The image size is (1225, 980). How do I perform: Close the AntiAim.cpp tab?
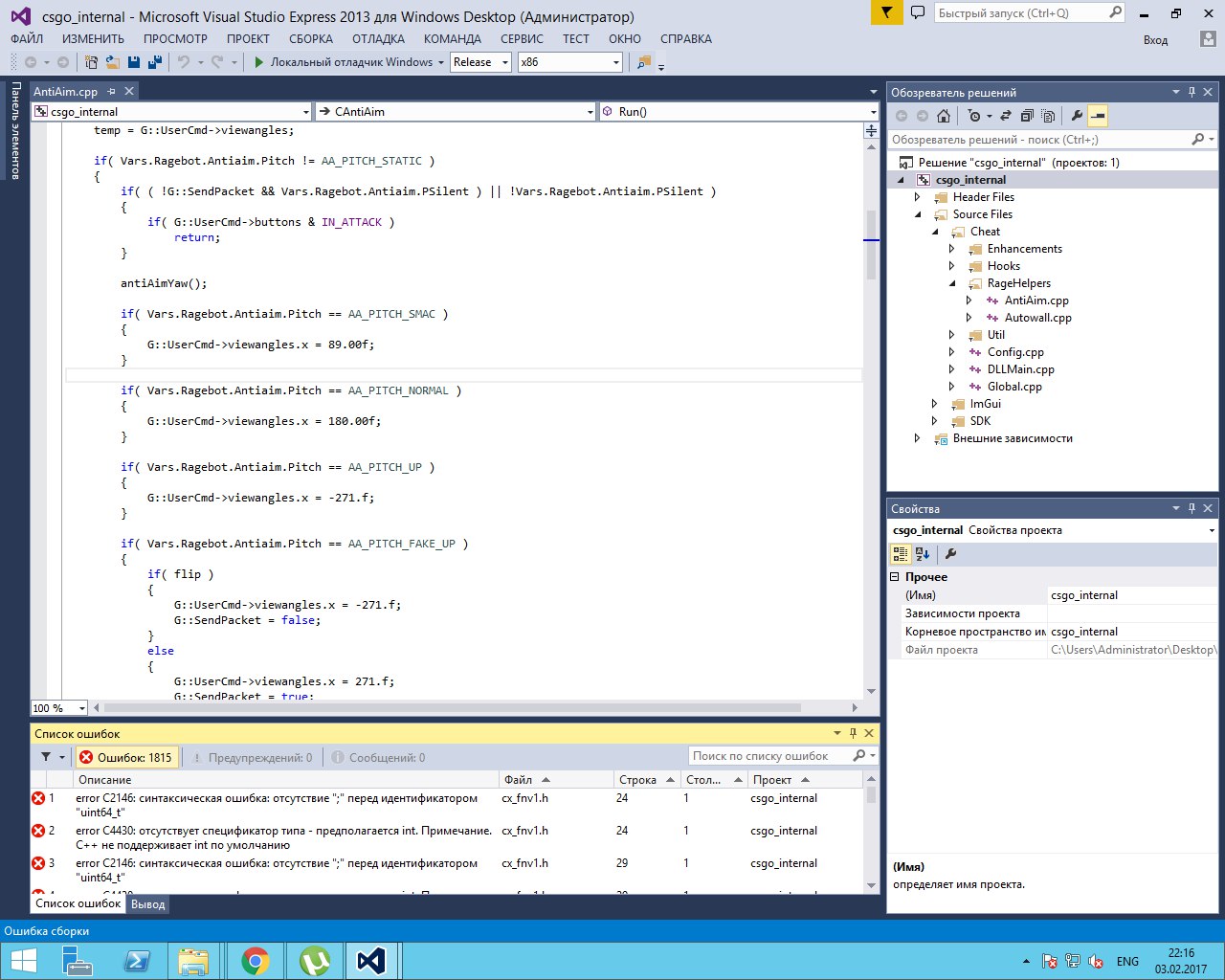[x=128, y=91]
